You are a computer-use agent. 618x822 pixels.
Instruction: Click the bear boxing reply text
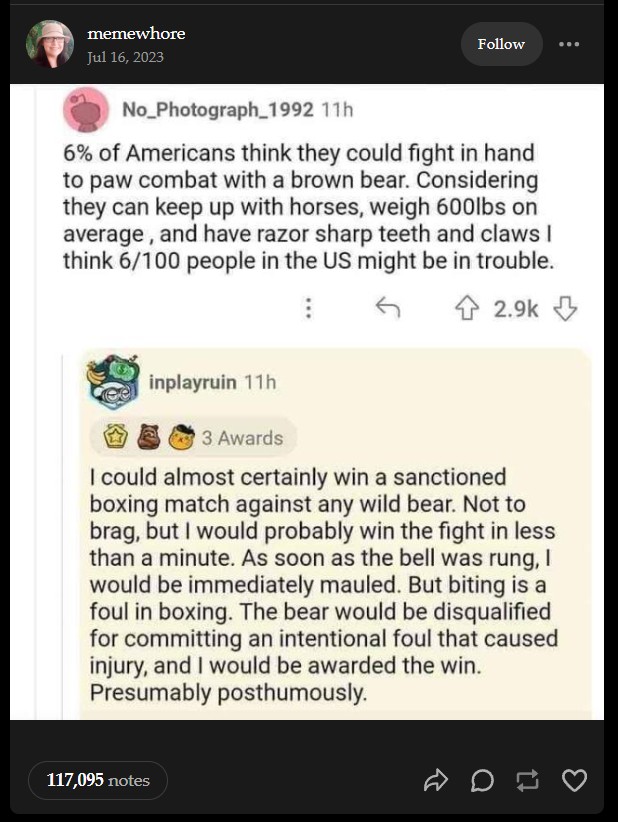322,584
